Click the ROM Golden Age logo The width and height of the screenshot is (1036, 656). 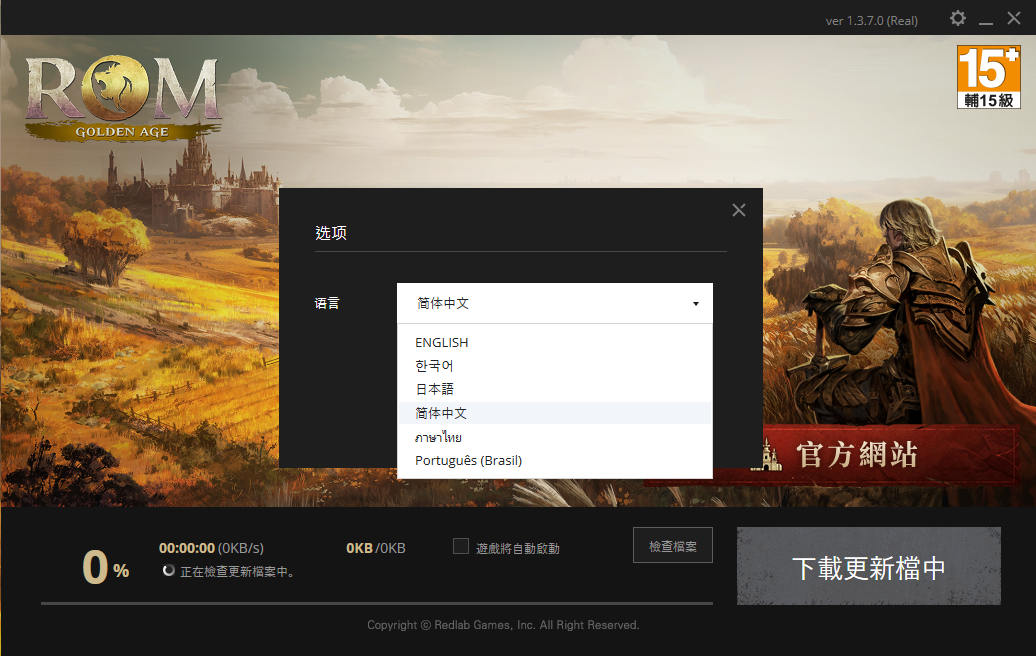(123, 97)
